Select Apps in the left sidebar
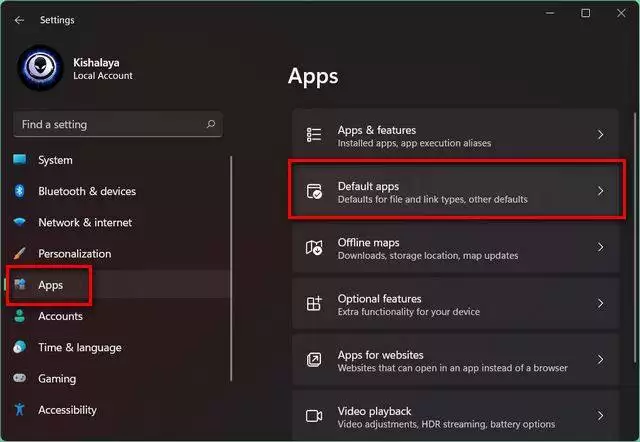Viewport: 640px width, 442px height. coord(50,285)
